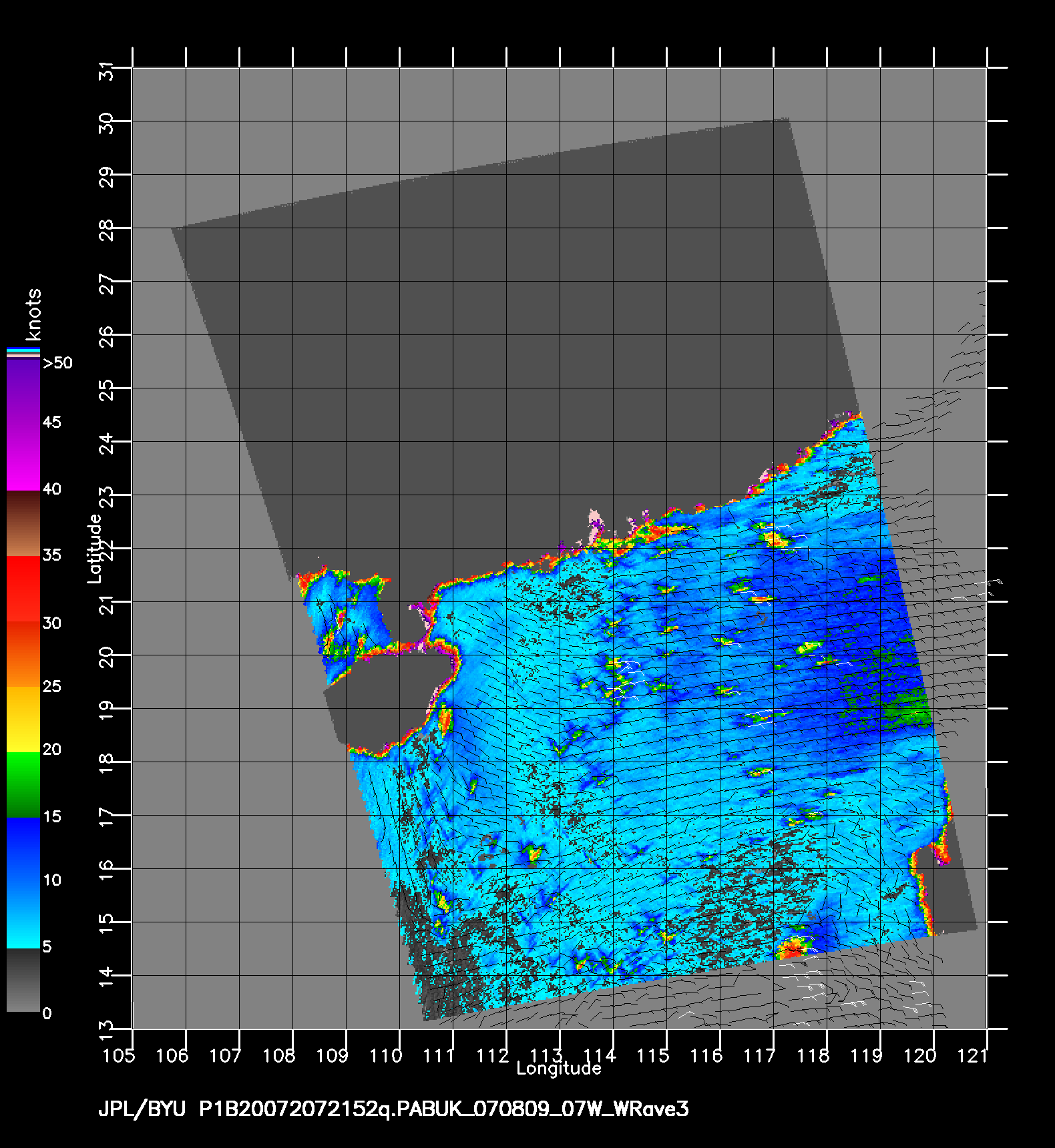Viewport: 1055px width, 1148px height.
Task: Click the '25' color bar label
Action: tap(52, 686)
